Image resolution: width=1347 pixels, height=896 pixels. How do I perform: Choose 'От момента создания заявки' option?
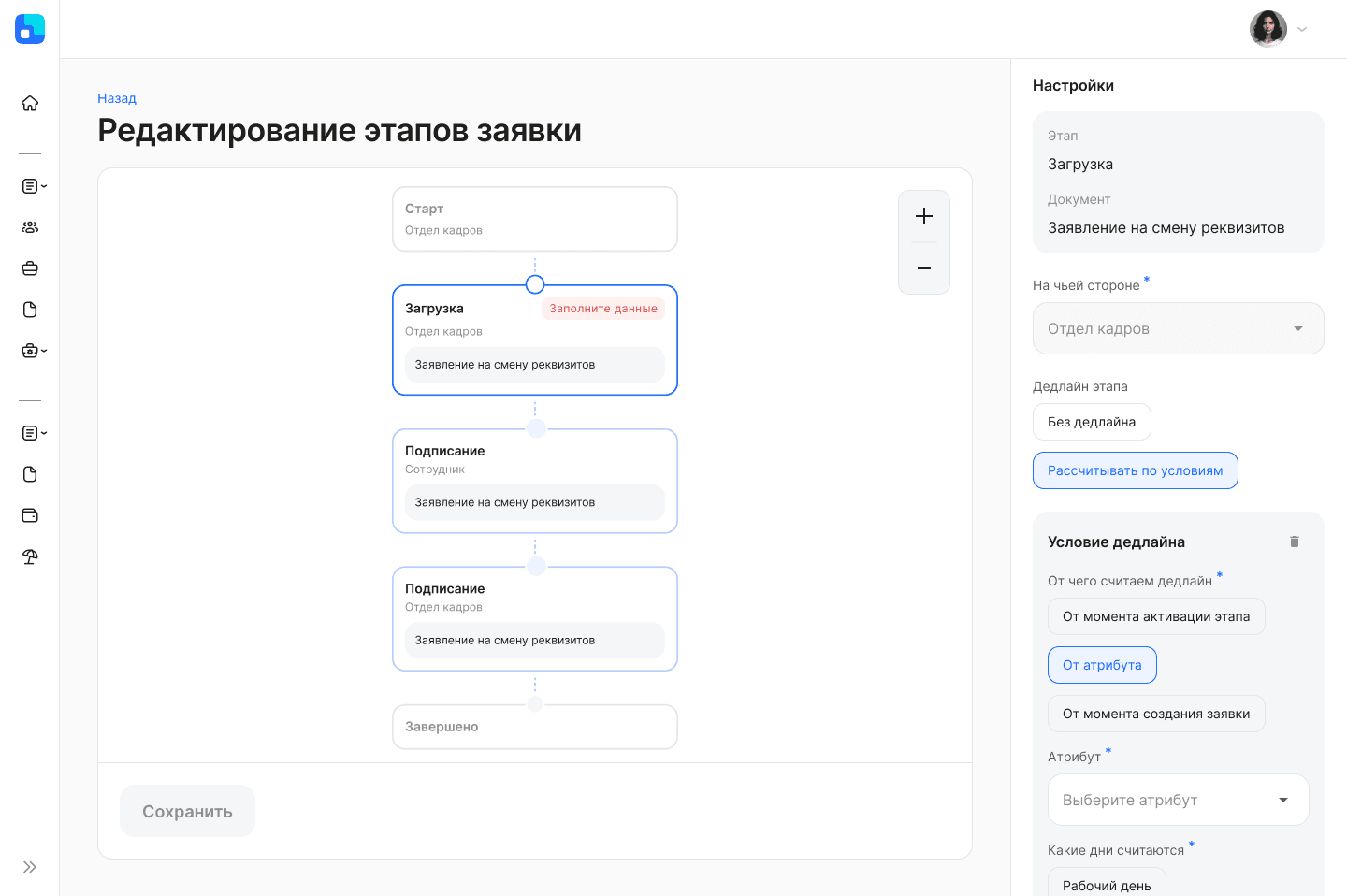tap(1156, 714)
